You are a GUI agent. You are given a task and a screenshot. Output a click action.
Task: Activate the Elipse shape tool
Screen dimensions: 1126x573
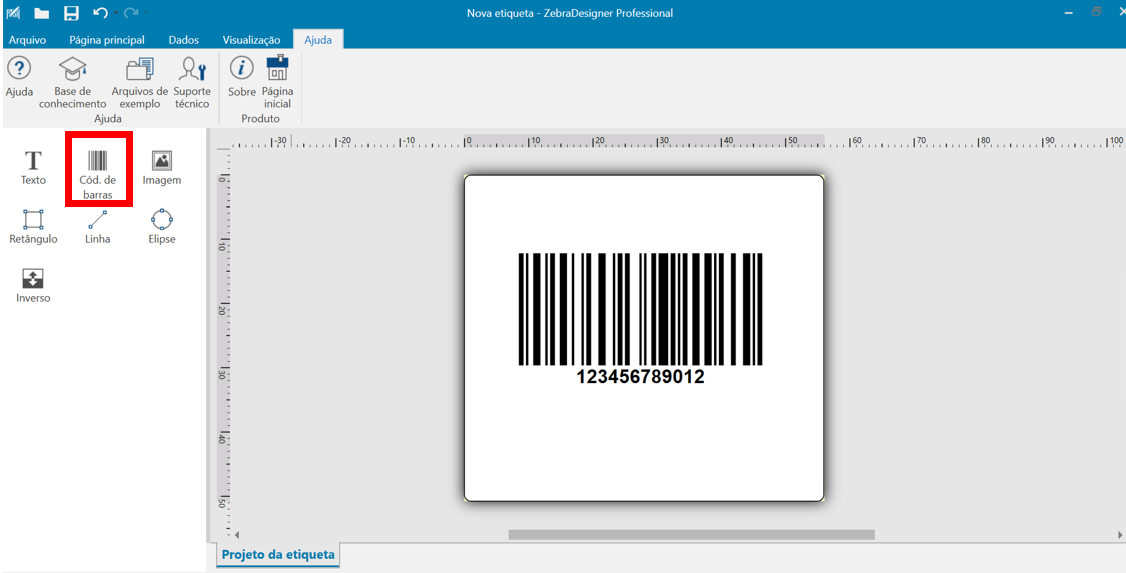pyautogui.click(x=161, y=226)
